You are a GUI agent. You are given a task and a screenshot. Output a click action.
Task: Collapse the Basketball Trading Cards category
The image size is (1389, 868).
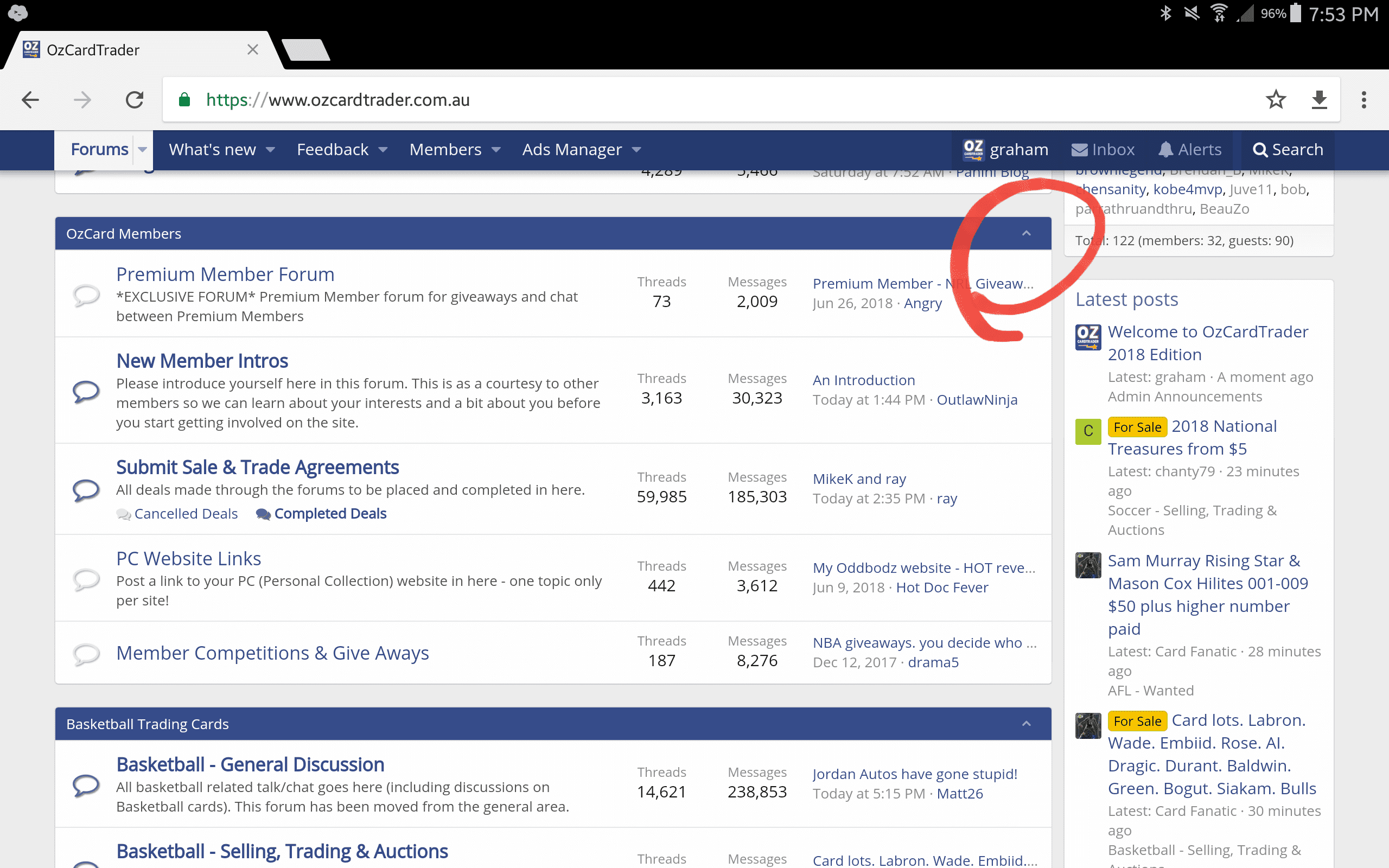1026,724
